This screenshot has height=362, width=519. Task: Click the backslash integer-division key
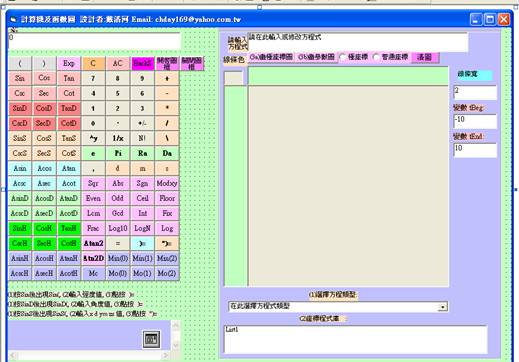(x=167, y=138)
